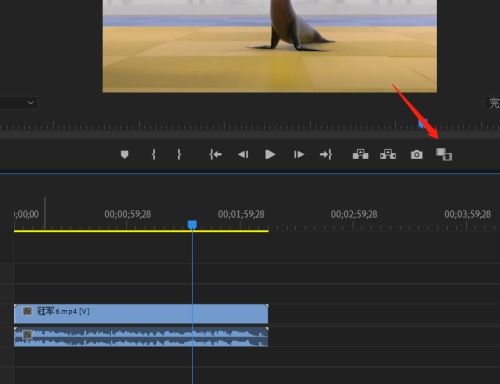Screen dimensions: 500x384
Task: Mark Out point with the right brace button
Action: [x=179, y=154]
